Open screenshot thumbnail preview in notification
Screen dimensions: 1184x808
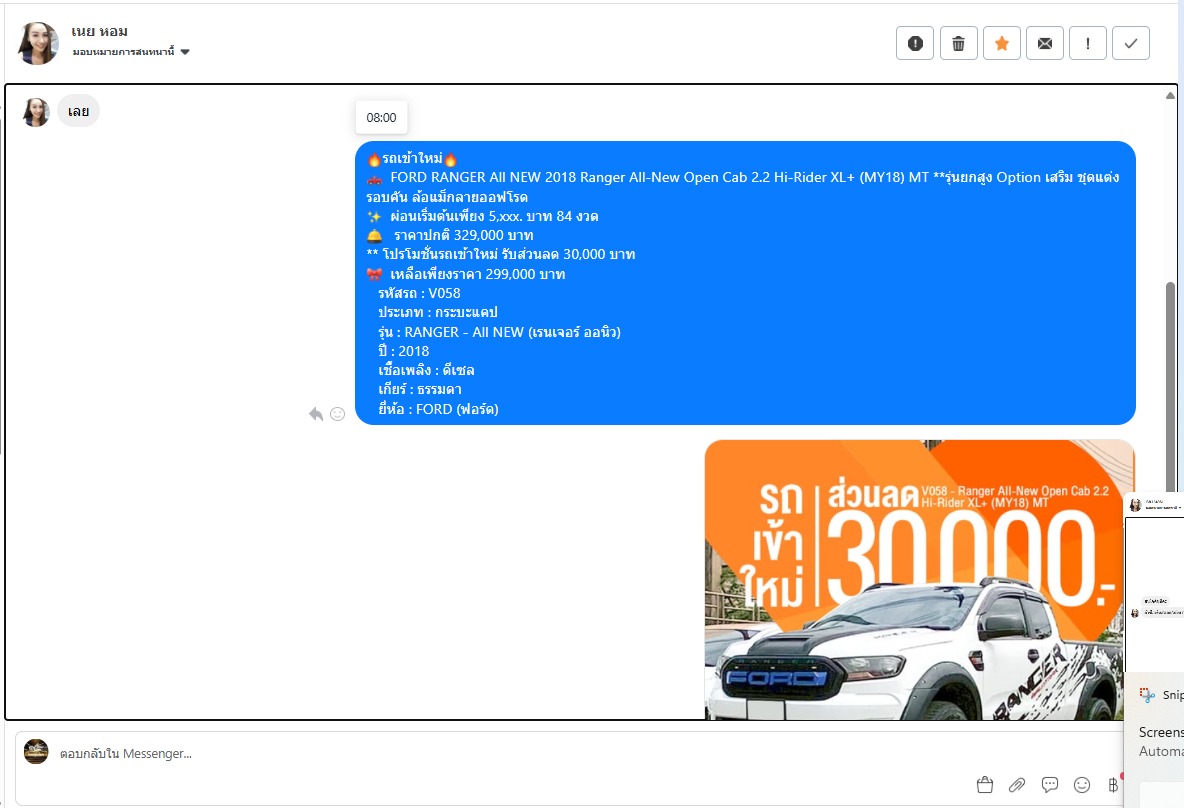(x=1154, y=581)
